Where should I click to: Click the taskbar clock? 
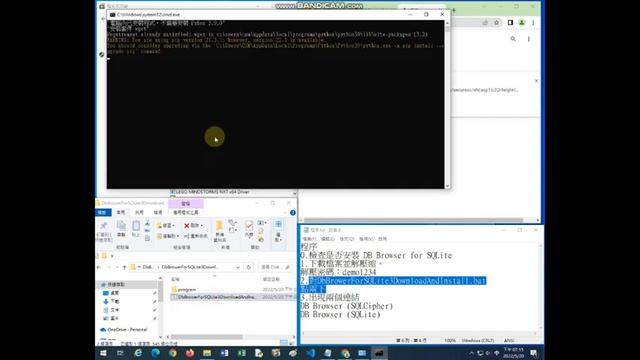(x=513, y=353)
